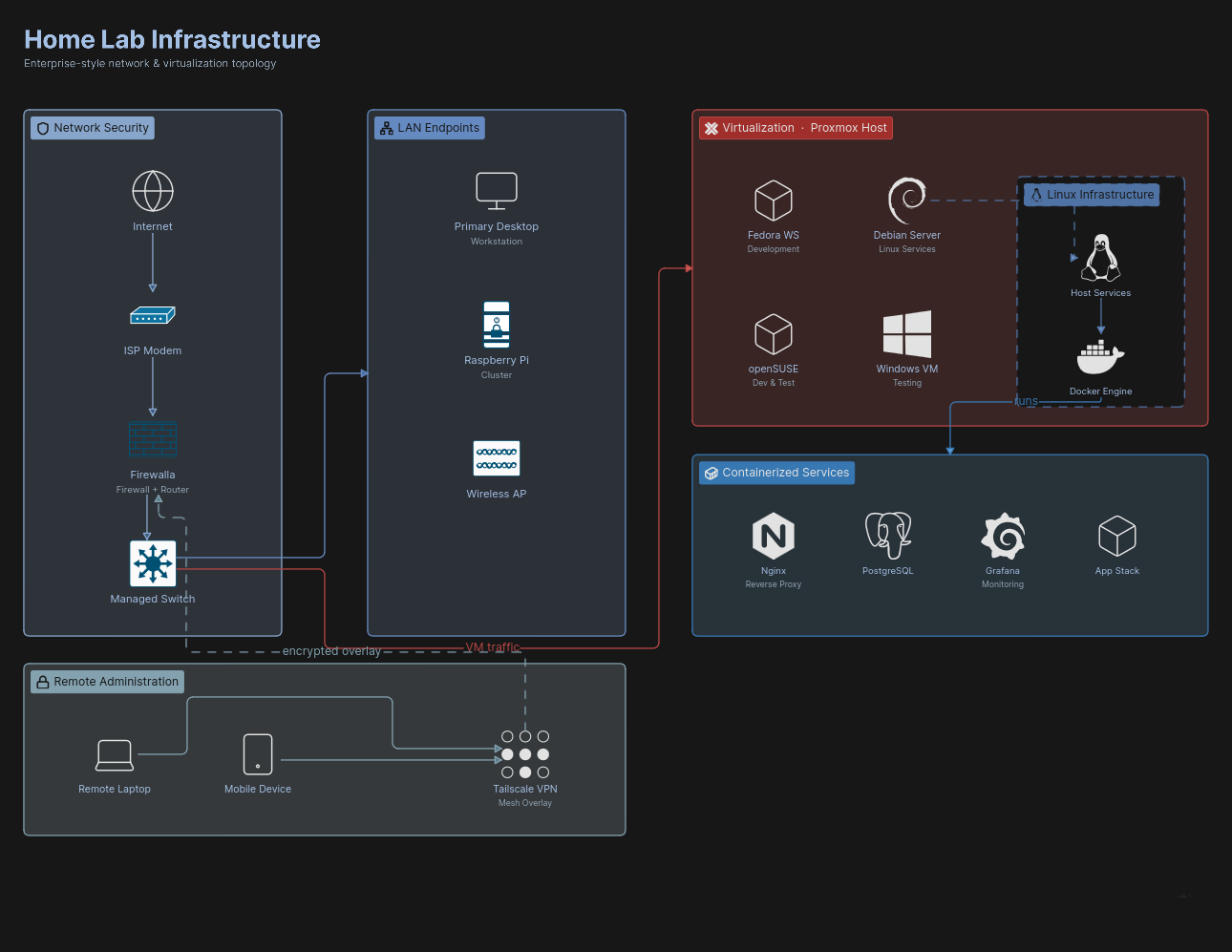Click the "Primary Desktop" label
This screenshot has height=952, width=1232.
point(497,227)
